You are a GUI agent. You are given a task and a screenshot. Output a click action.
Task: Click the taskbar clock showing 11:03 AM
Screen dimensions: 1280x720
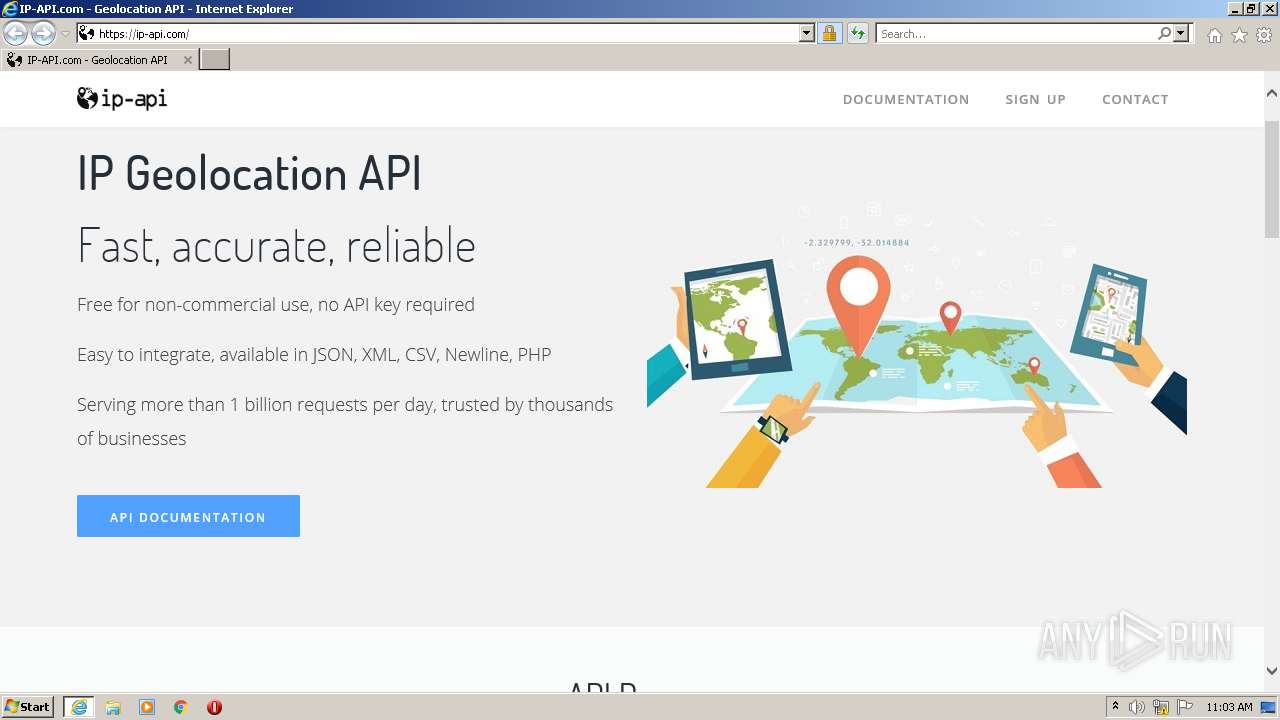[1229, 707]
